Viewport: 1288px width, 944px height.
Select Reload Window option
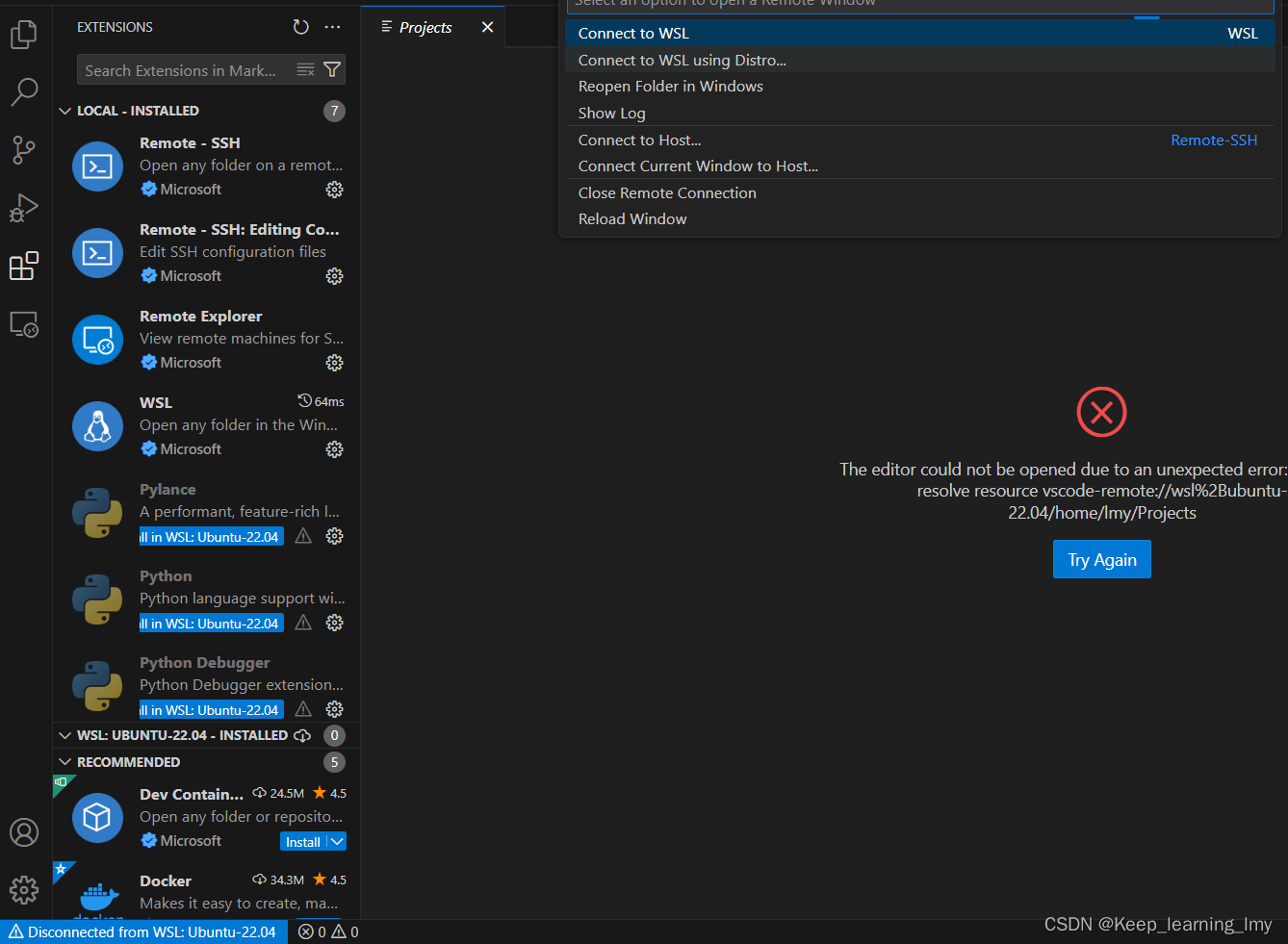tap(920, 219)
